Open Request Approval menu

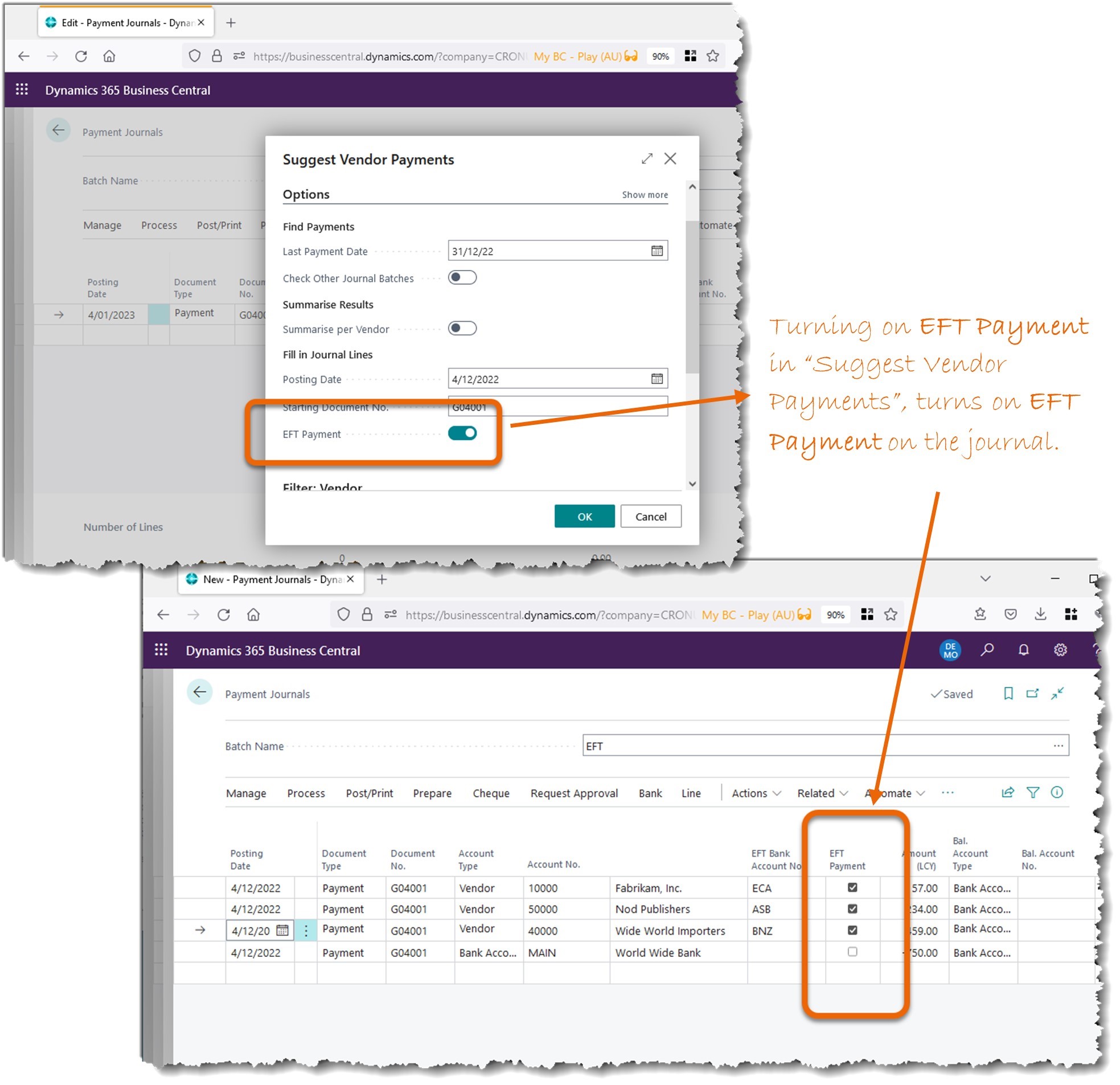coord(575,793)
